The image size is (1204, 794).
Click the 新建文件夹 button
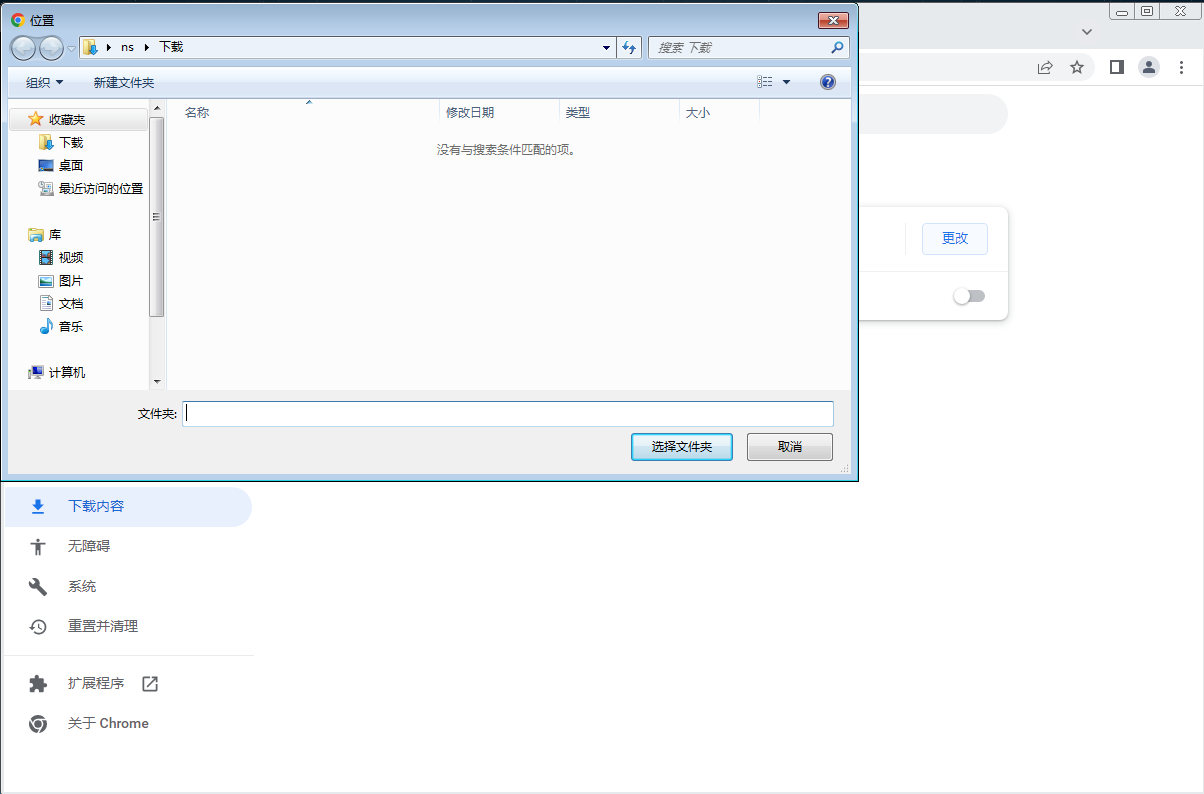coord(124,82)
